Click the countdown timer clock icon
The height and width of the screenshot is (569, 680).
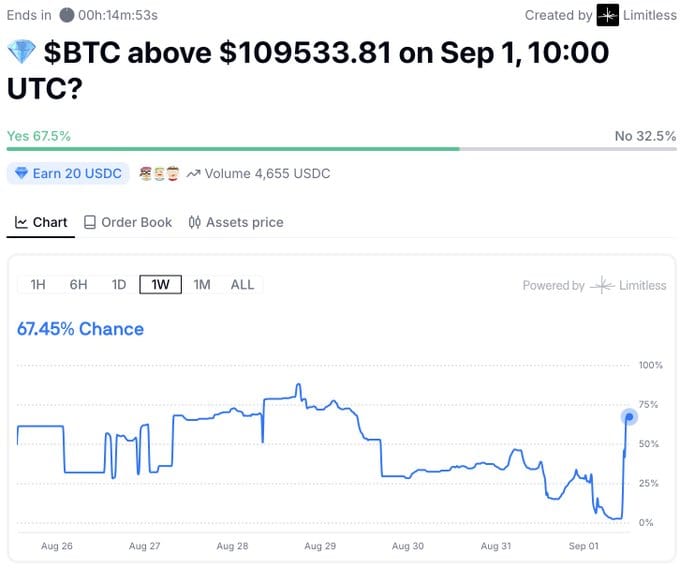point(66,15)
